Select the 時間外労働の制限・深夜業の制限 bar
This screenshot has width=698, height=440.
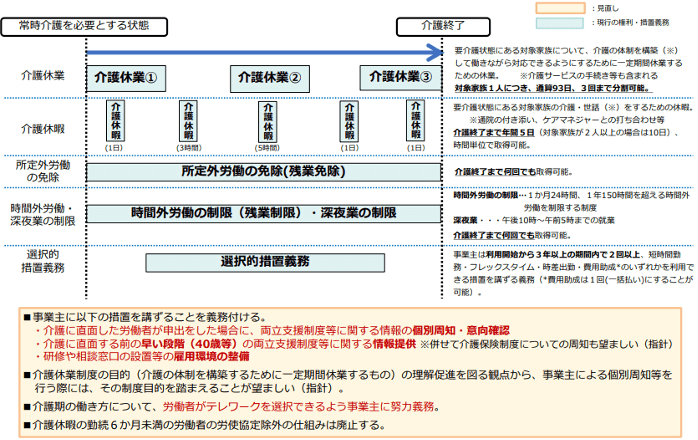263,213
